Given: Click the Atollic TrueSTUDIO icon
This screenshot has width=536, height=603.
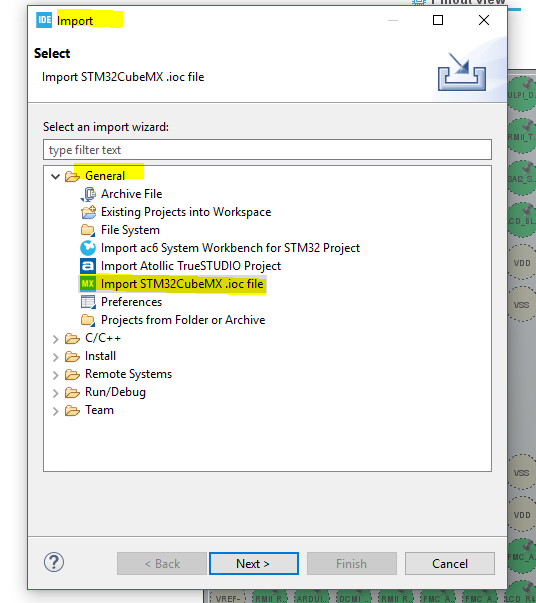Looking at the screenshot, I should tap(88, 266).
